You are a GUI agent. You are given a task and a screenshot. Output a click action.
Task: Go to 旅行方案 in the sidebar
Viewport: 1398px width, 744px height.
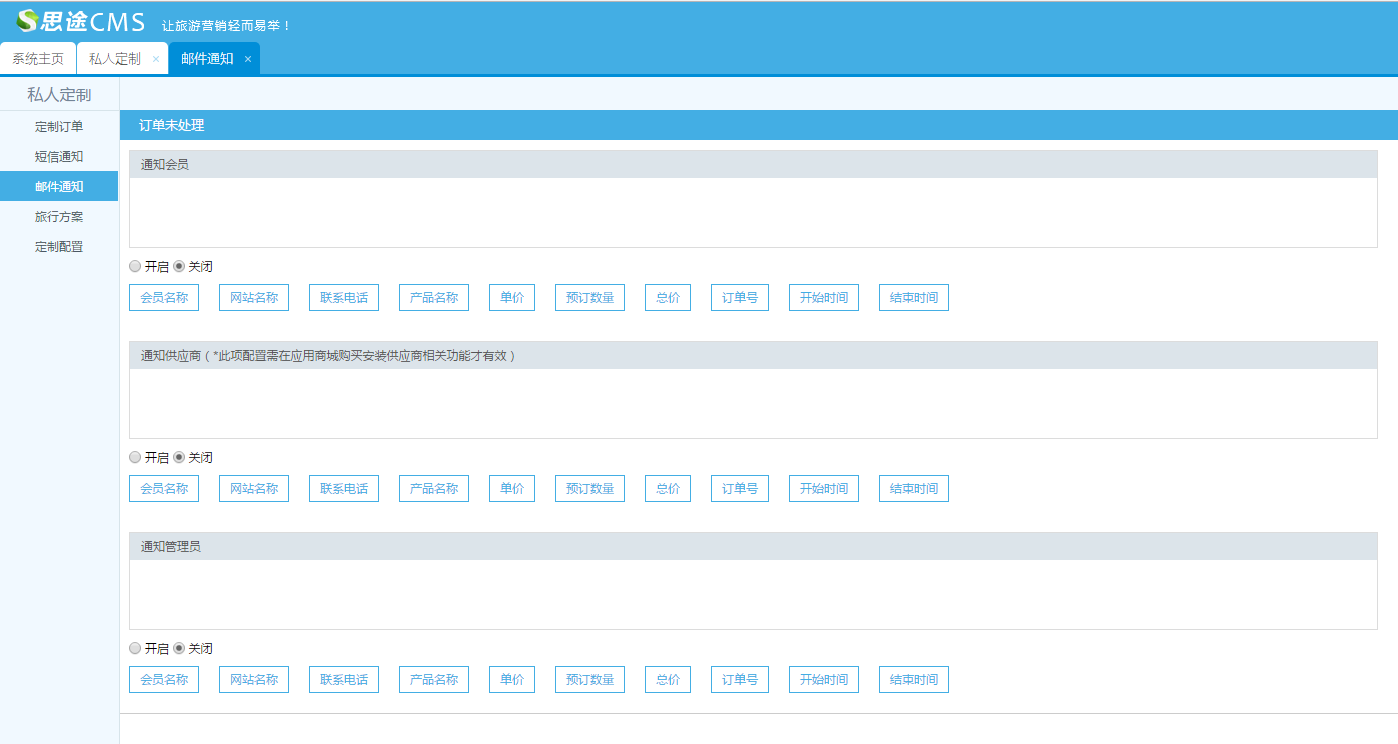click(59, 216)
